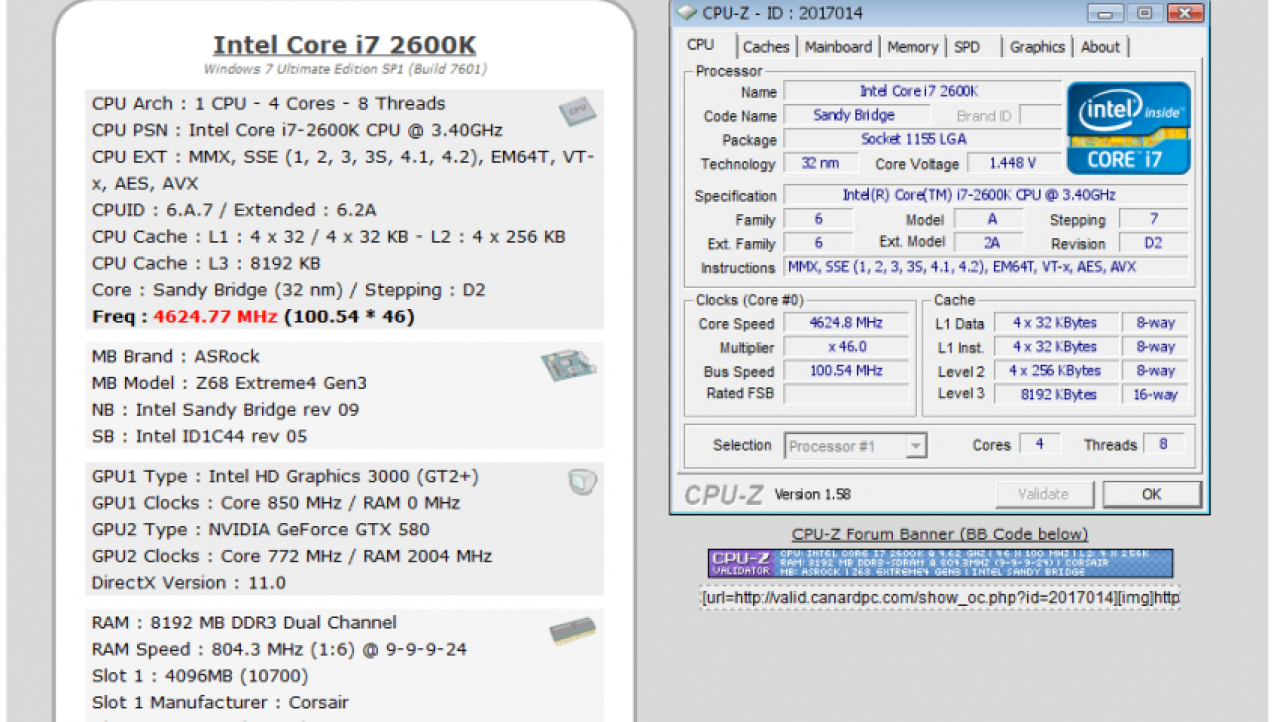Click the NB Intel Sandy Bridge rev 09 line
Screen dimensions: 1280x722
[225, 410]
